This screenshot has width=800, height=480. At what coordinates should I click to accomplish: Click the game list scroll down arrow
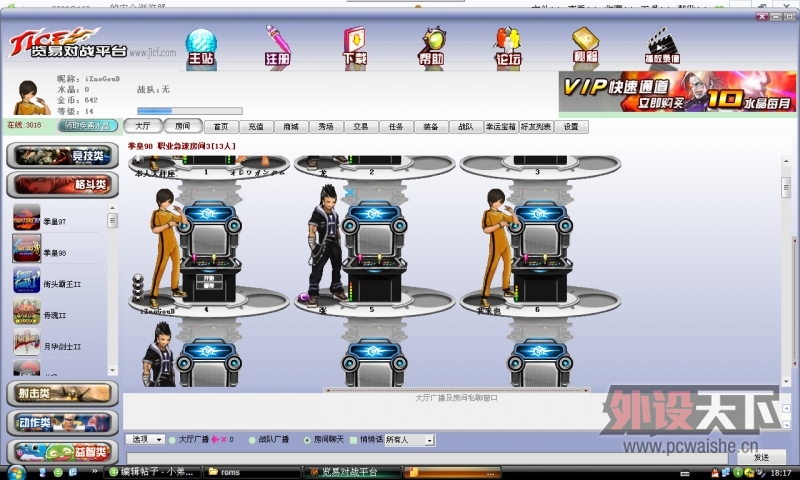[x=113, y=370]
